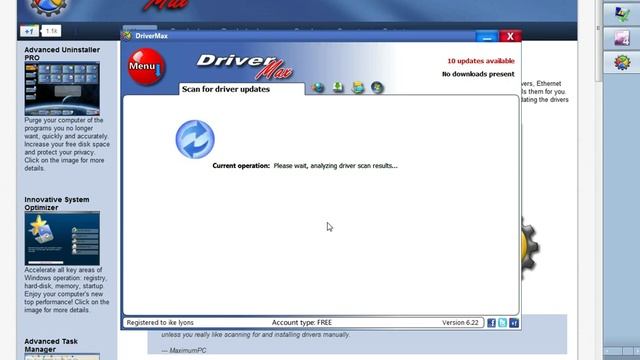Screen dimensions: 640x360
Task: Click the 'No downloads present' status text
Action: [x=478, y=74]
